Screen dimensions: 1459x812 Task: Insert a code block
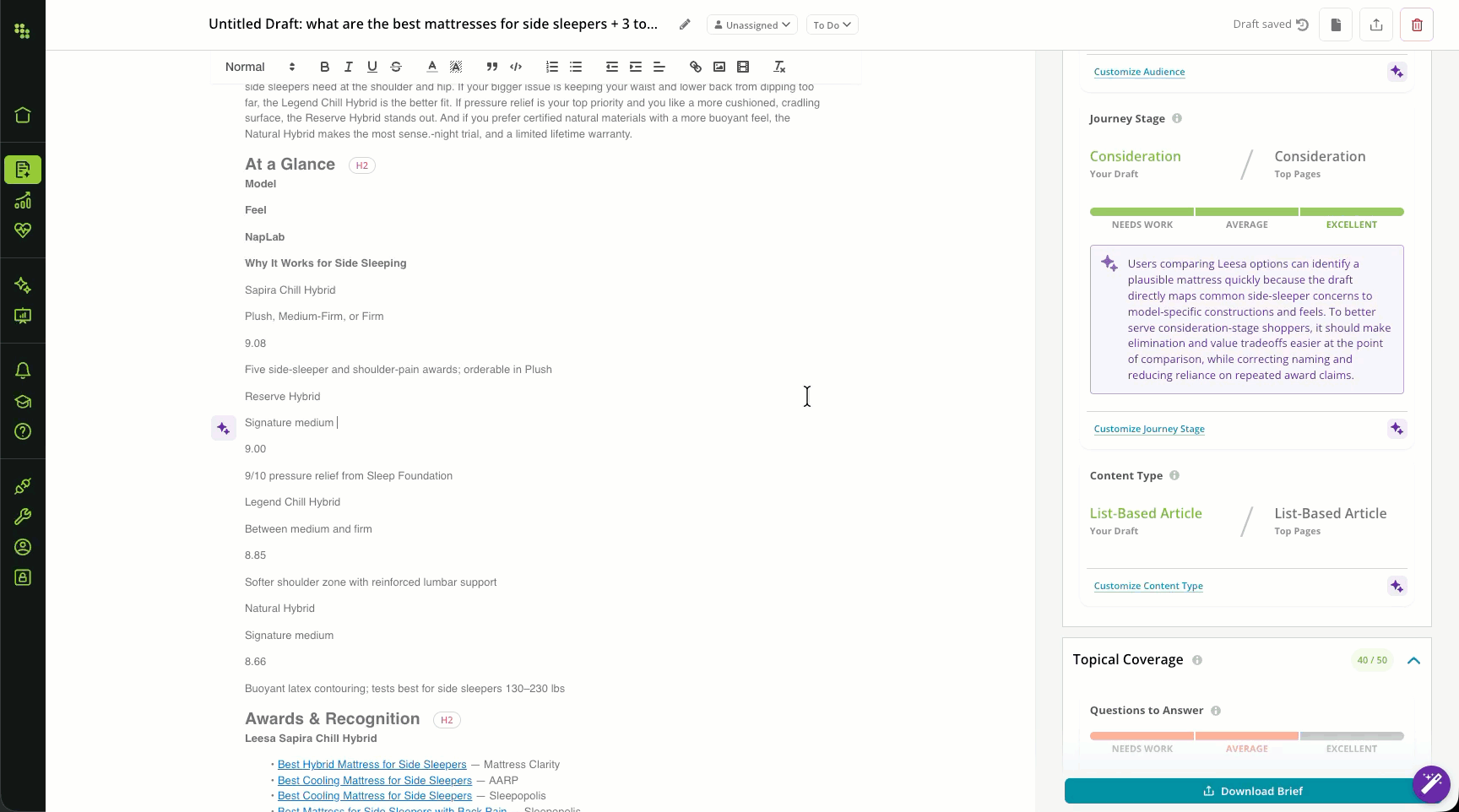pyautogui.click(x=516, y=67)
